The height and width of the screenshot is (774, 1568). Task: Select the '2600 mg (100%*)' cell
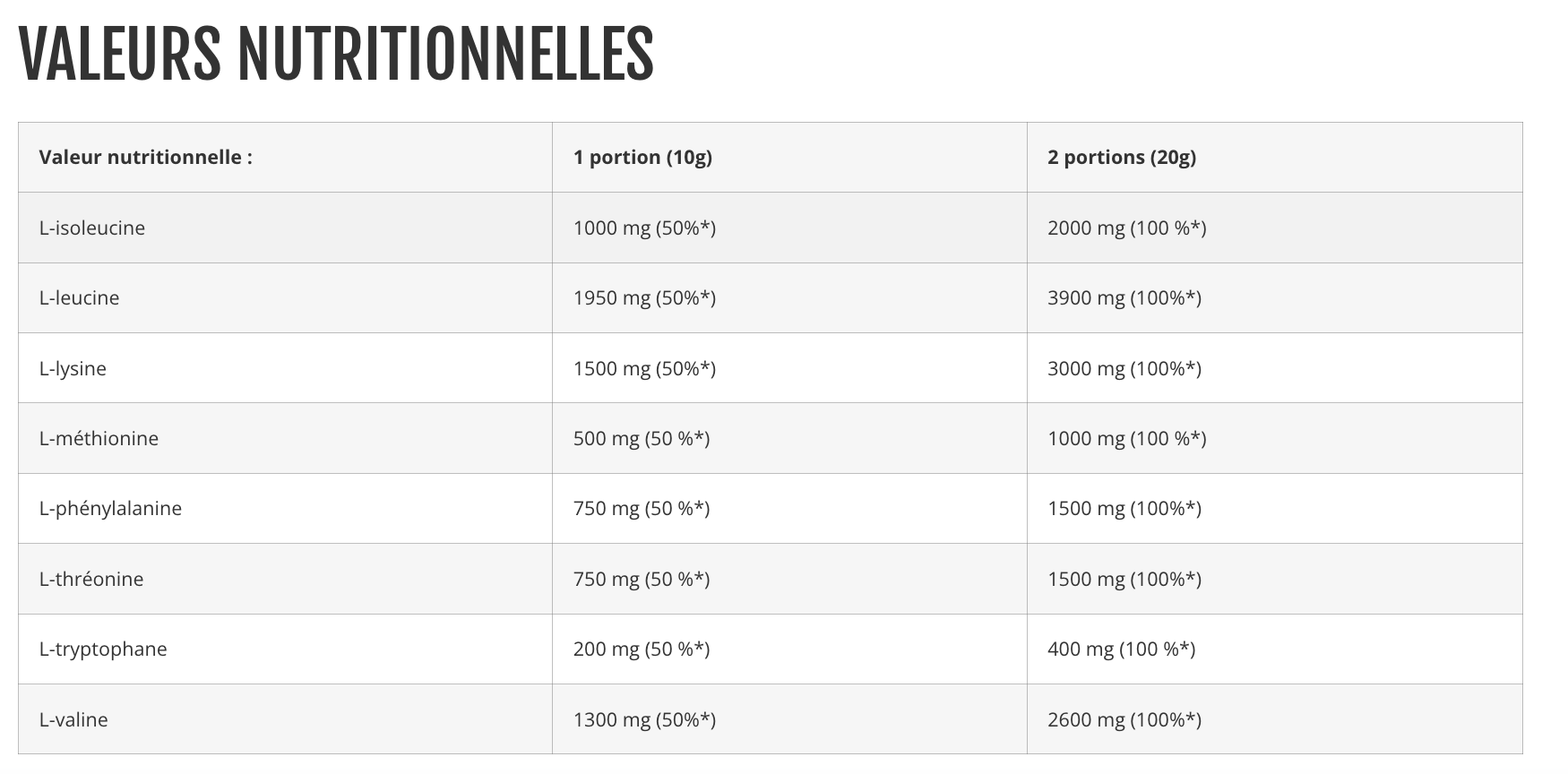[1124, 719]
